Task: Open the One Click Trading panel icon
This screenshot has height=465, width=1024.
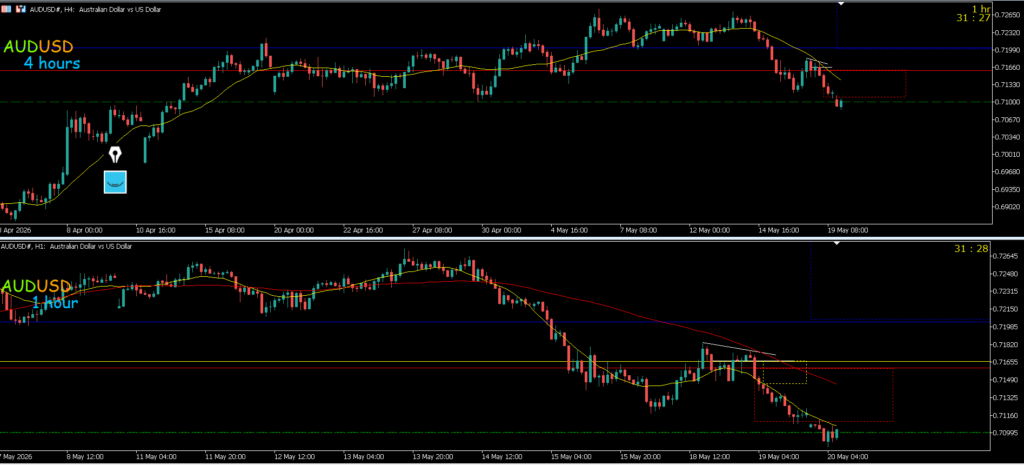Action: pyautogui.click(x=8, y=10)
